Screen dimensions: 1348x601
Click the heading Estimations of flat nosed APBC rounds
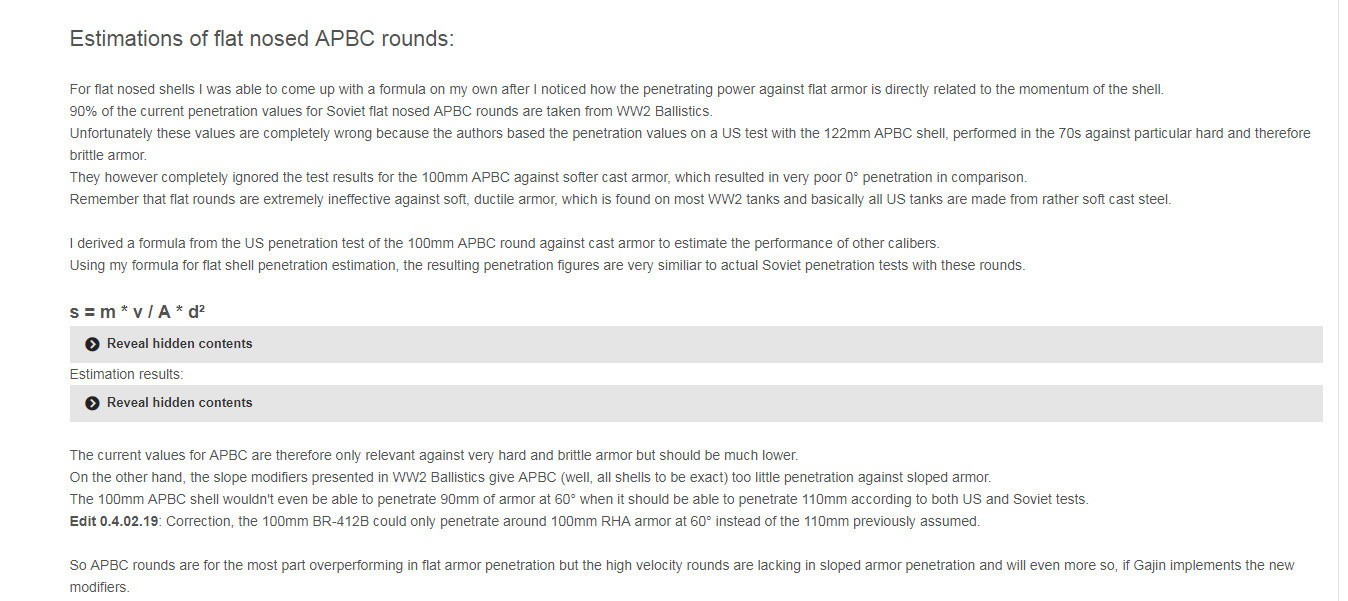click(x=261, y=39)
